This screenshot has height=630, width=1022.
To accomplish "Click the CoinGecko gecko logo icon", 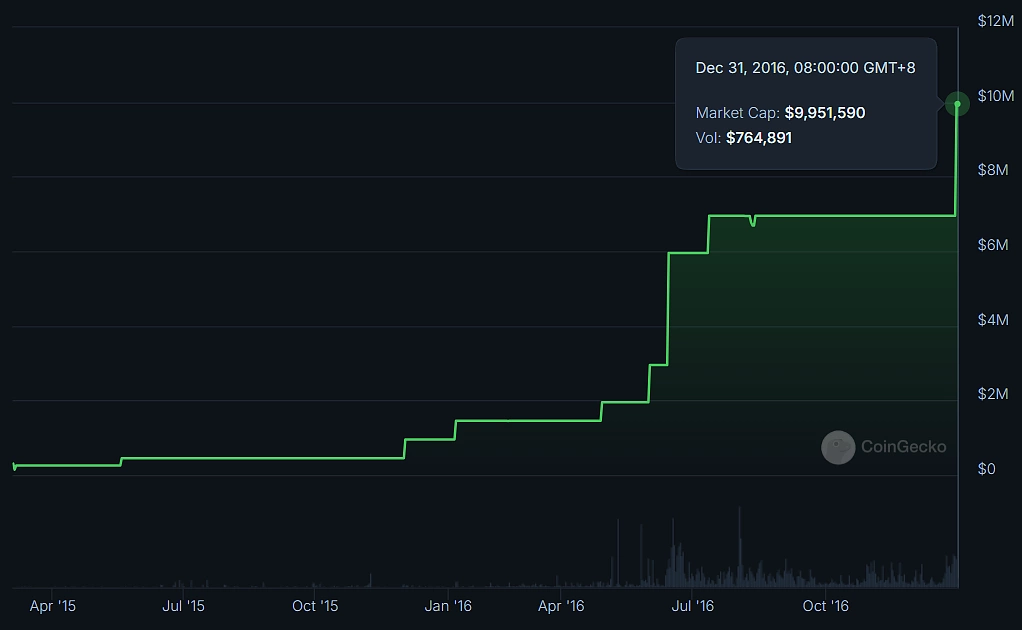I will [x=838, y=447].
